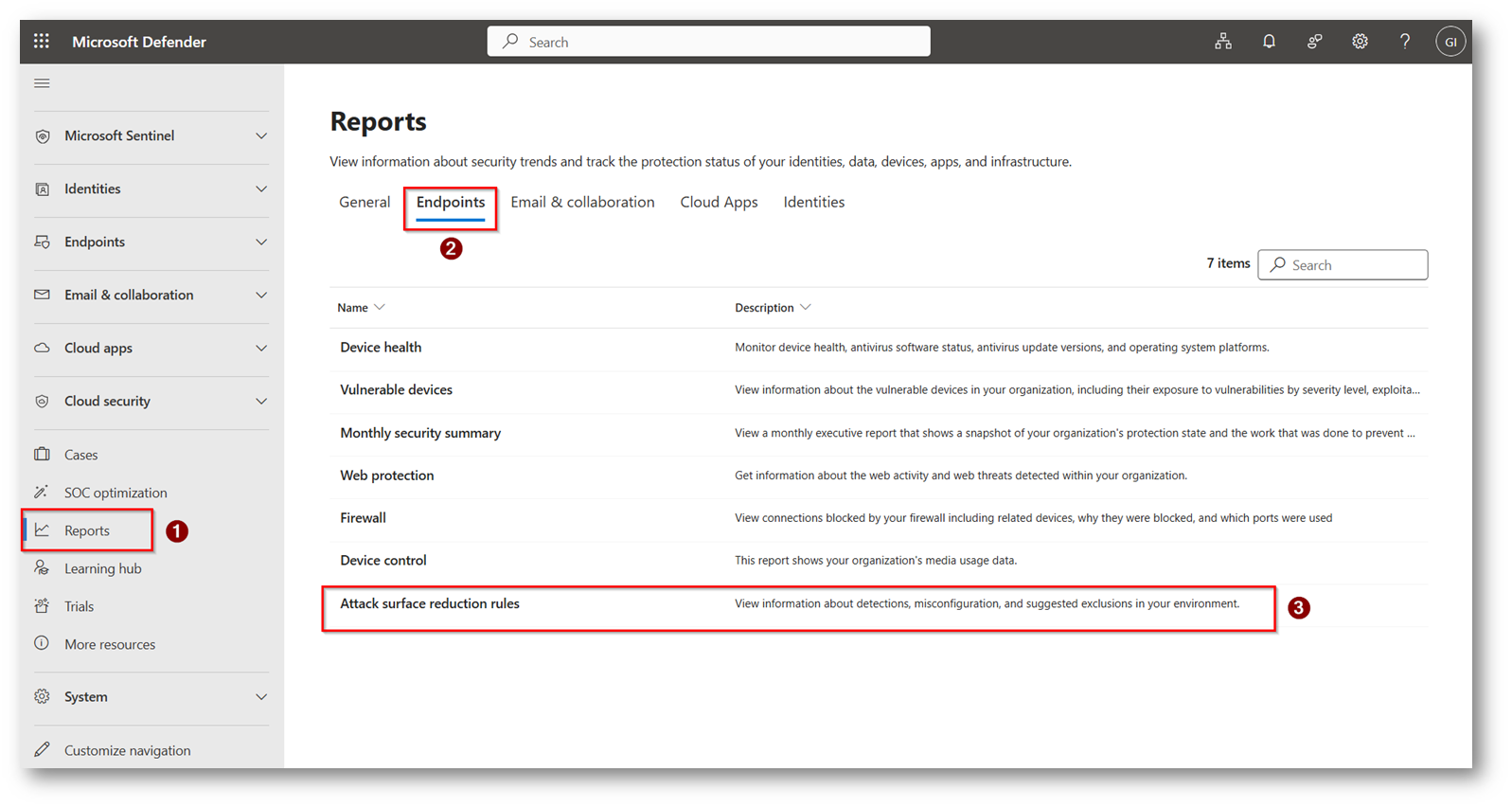
Task: Switch to the Identities tab
Action: (x=814, y=203)
